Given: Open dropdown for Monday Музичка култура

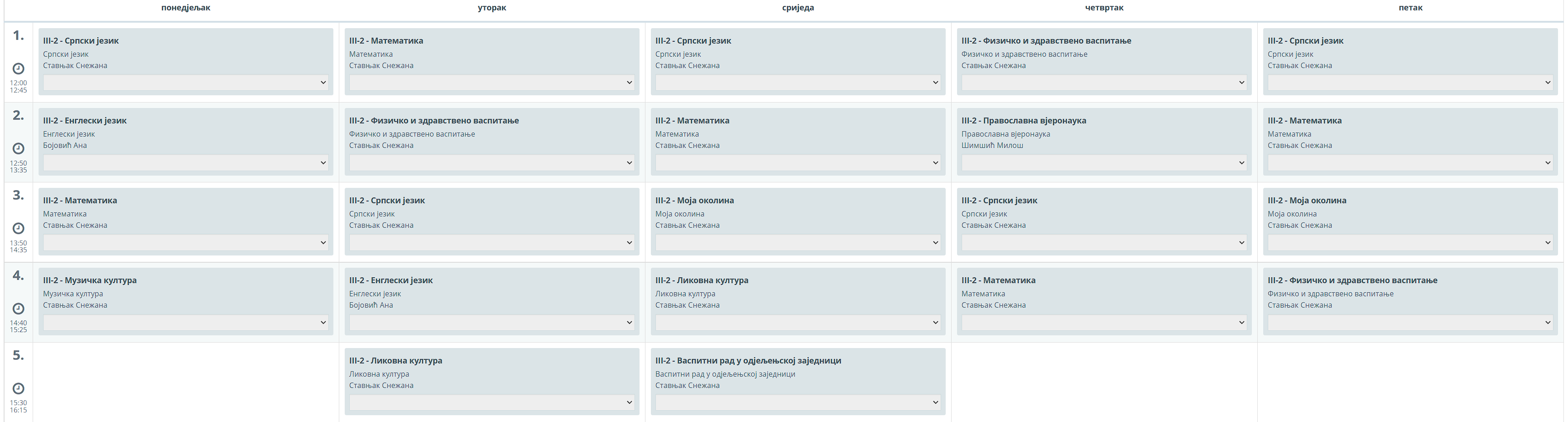Looking at the screenshot, I should tap(186, 323).
